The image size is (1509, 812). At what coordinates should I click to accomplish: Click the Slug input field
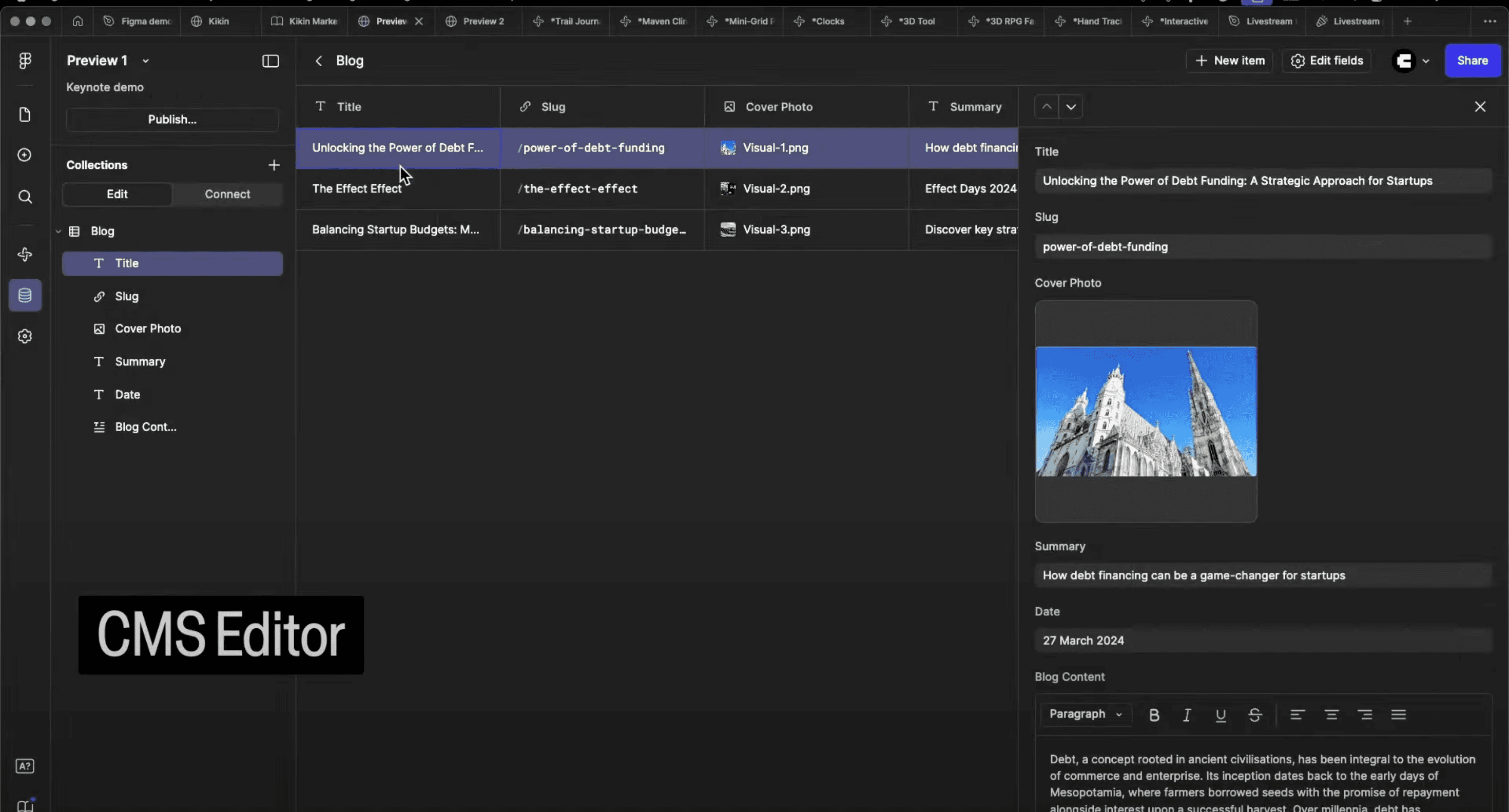pyautogui.click(x=1263, y=247)
